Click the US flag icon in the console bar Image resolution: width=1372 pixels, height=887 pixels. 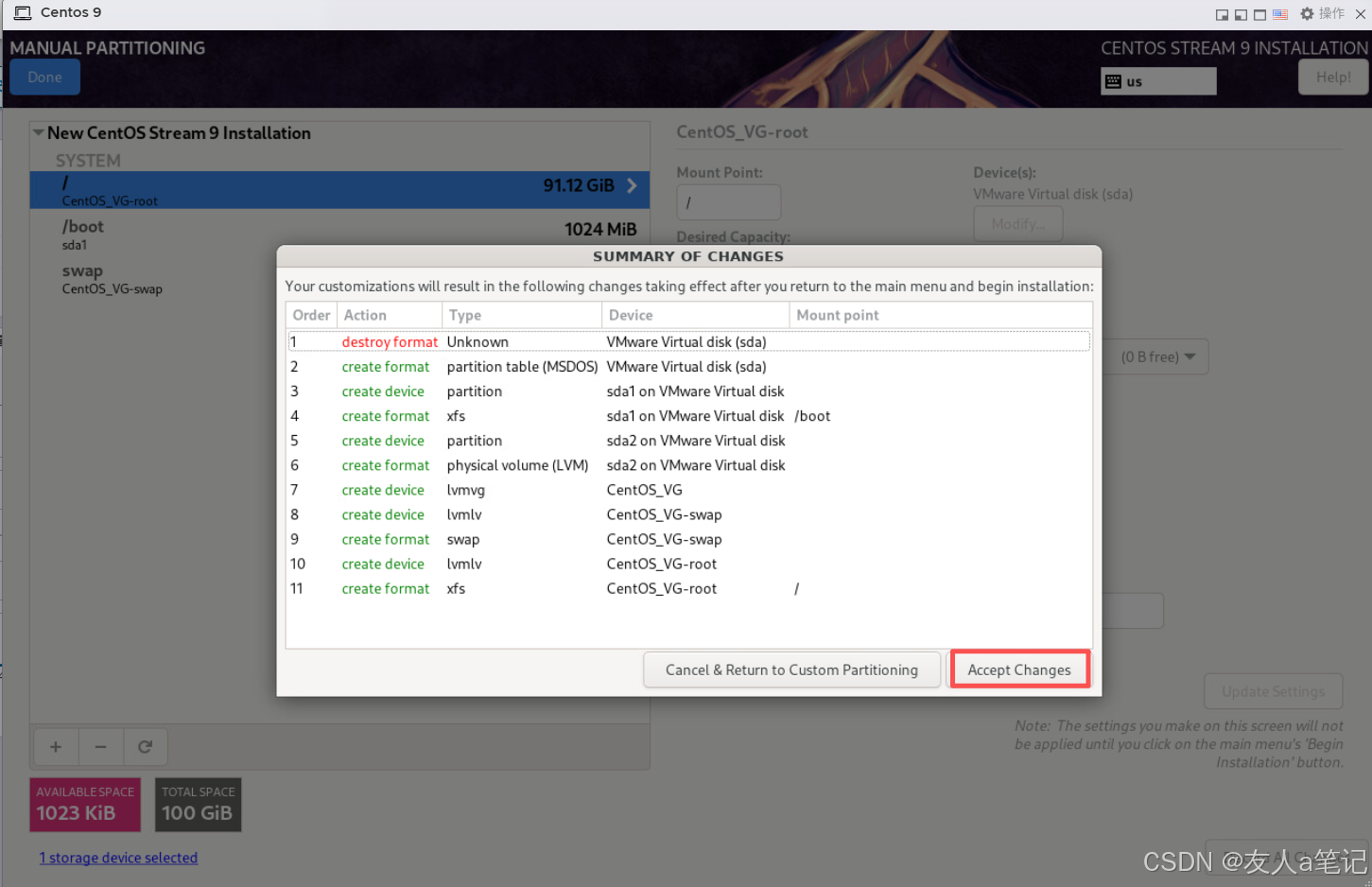point(1279,14)
